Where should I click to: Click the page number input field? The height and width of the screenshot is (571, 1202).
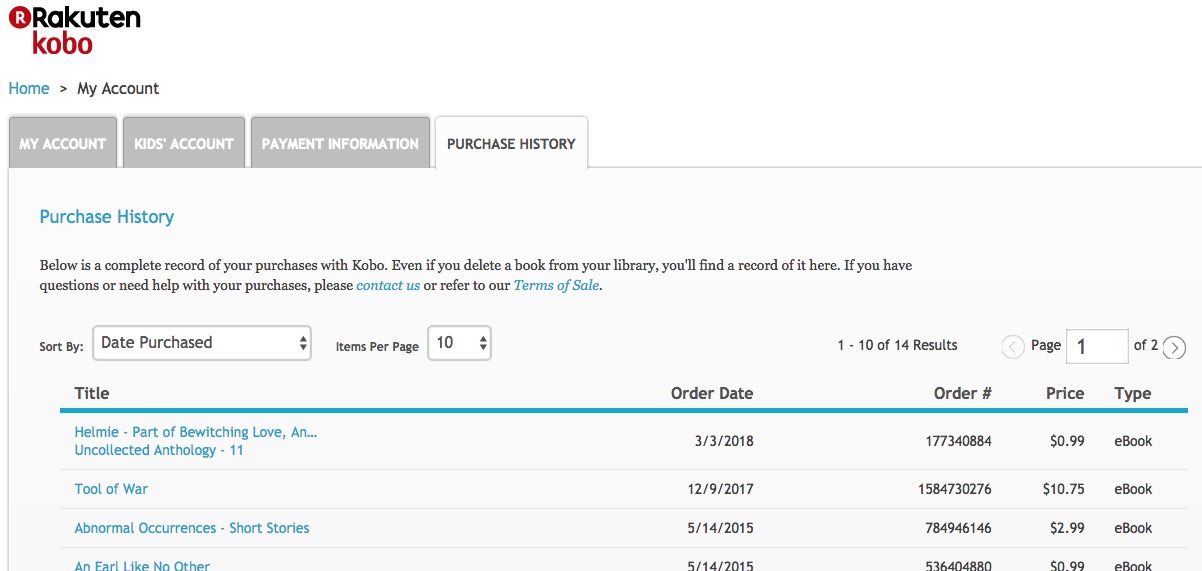pos(1097,346)
